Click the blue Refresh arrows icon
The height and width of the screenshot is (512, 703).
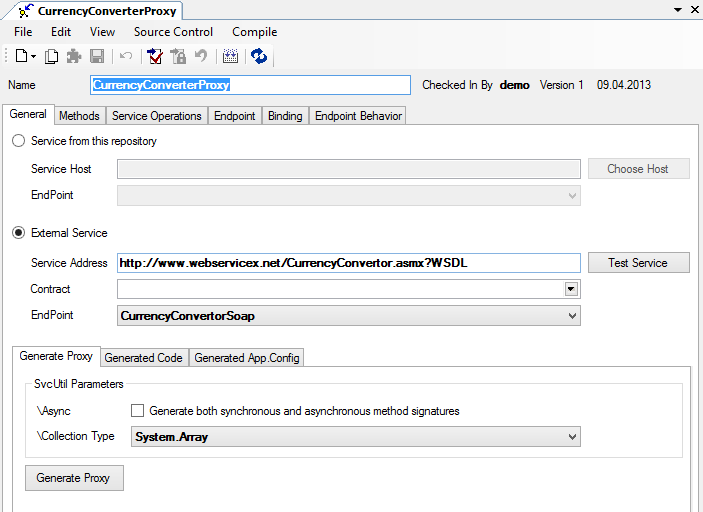259,57
